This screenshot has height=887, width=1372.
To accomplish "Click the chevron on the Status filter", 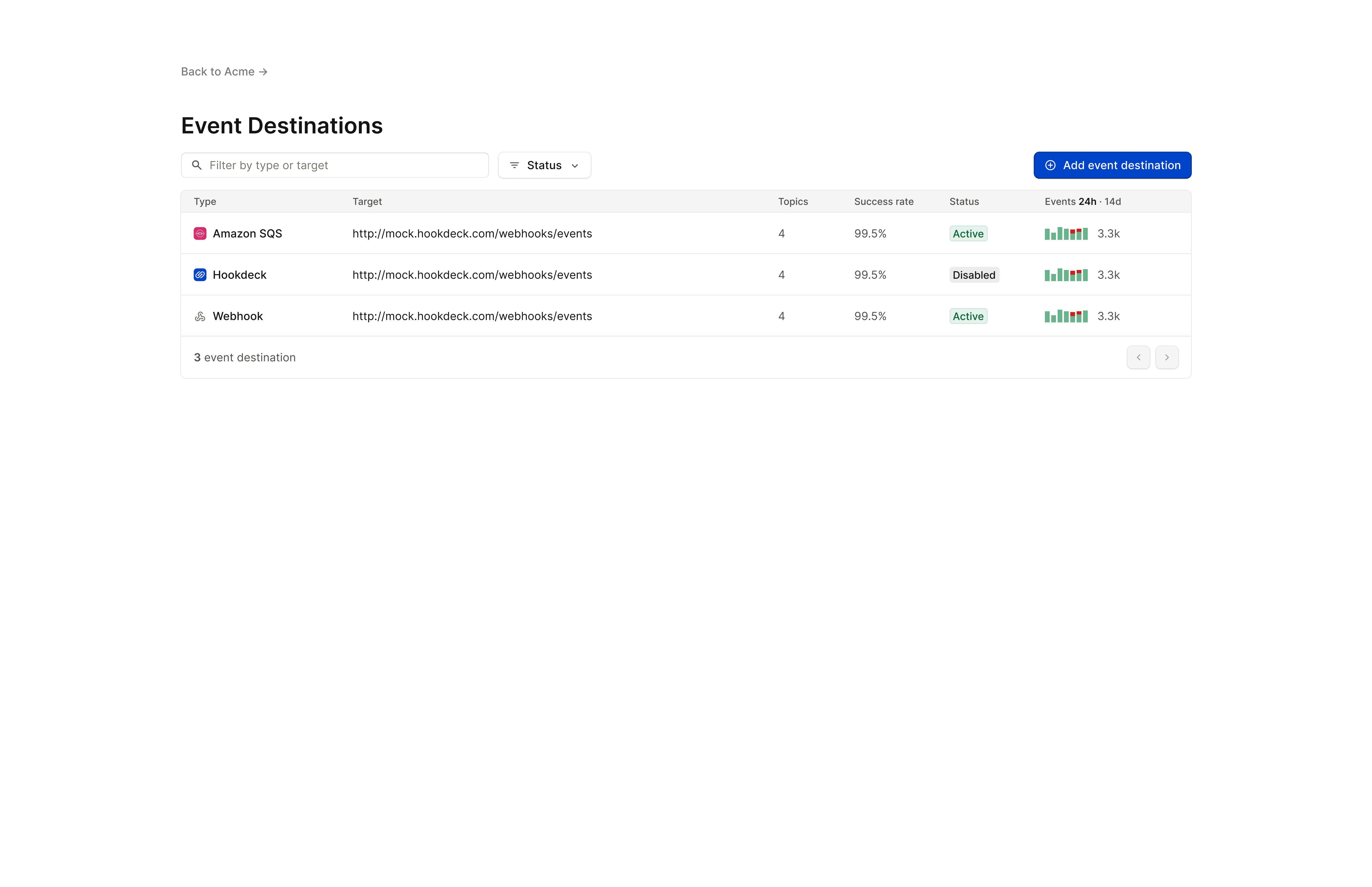I will click(575, 165).
